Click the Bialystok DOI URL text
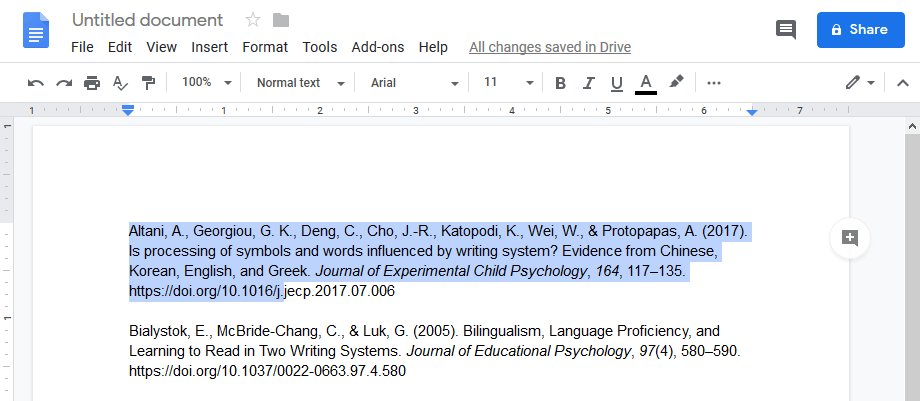Screen dimensions: 920x401 click(x=267, y=371)
